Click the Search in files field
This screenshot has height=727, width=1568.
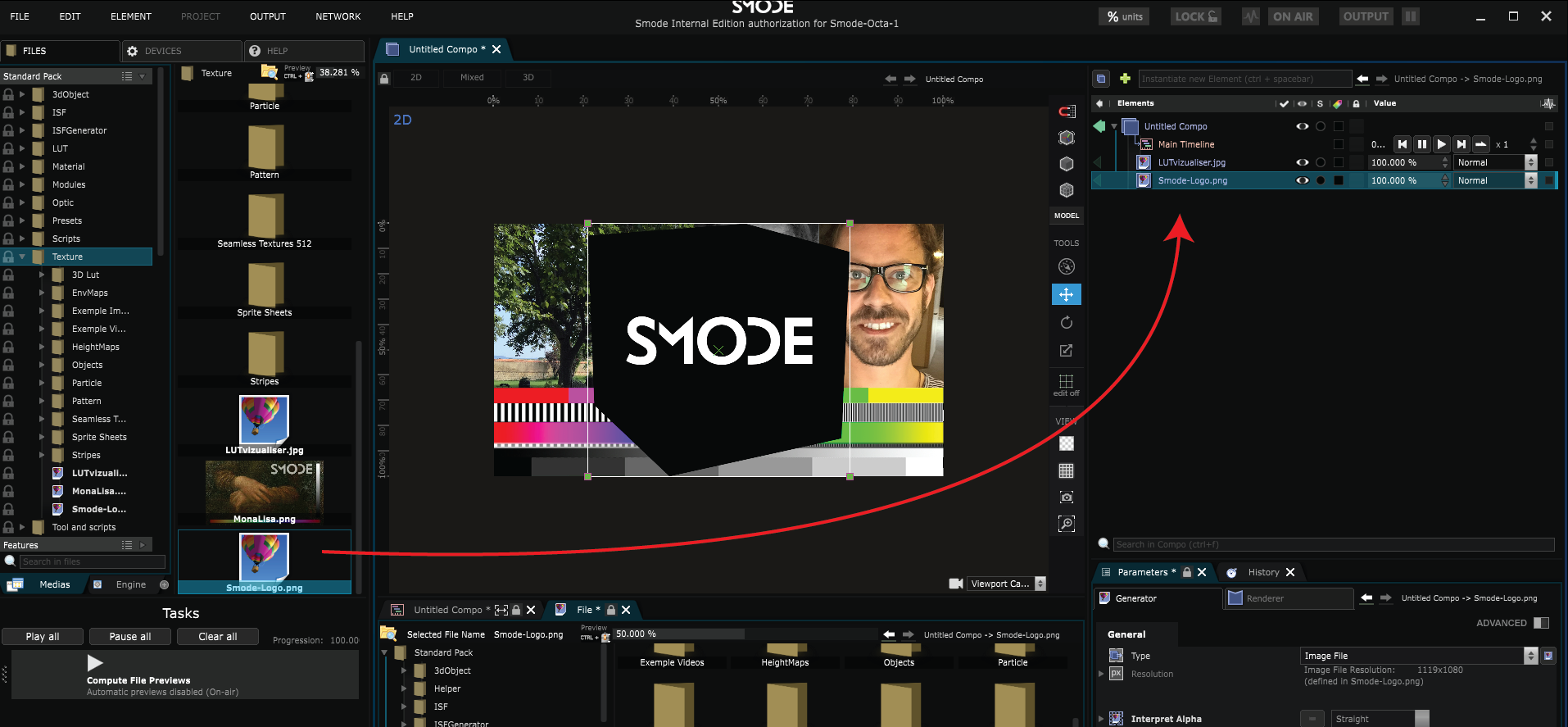coord(93,561)
